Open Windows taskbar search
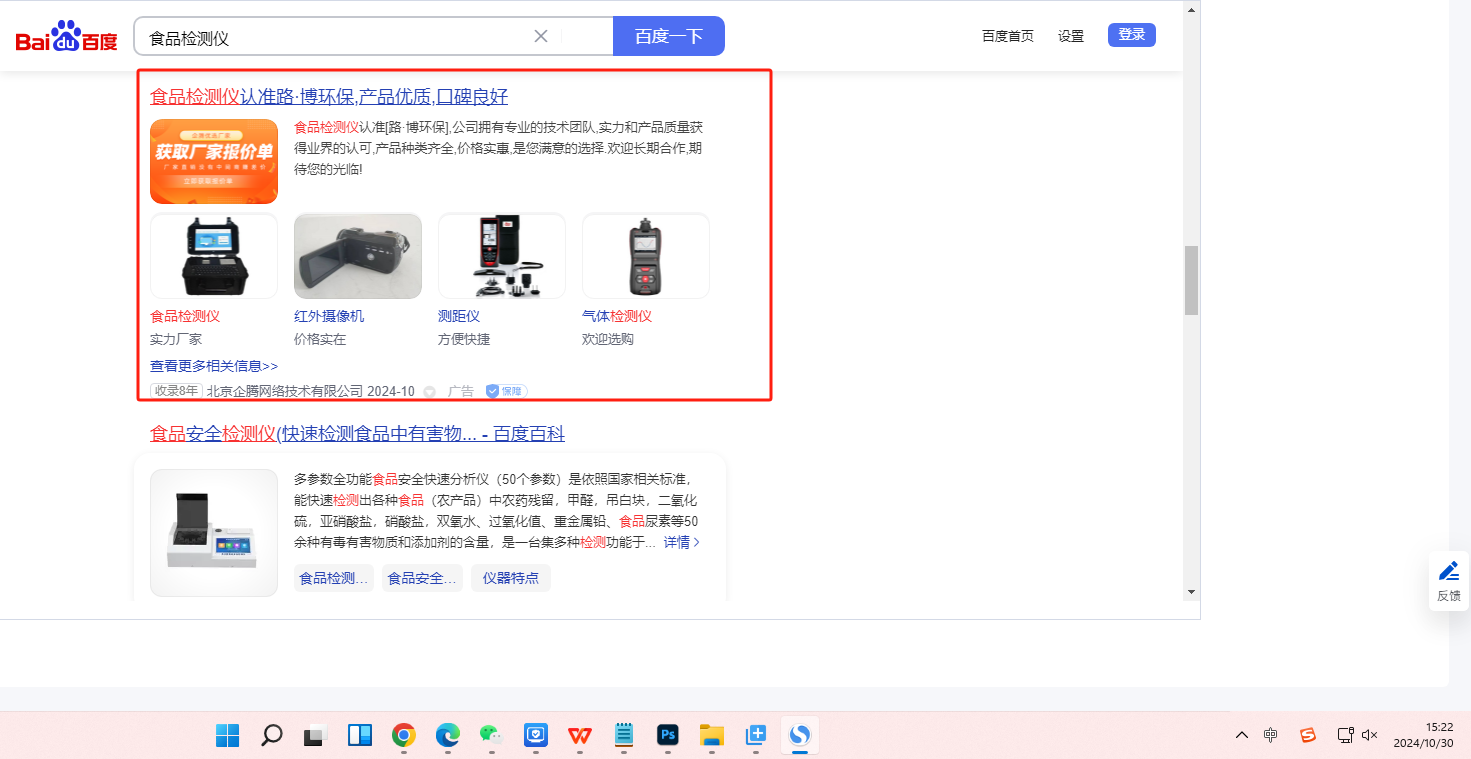This screenshot has width=1471, height=759. click(271, 736)
